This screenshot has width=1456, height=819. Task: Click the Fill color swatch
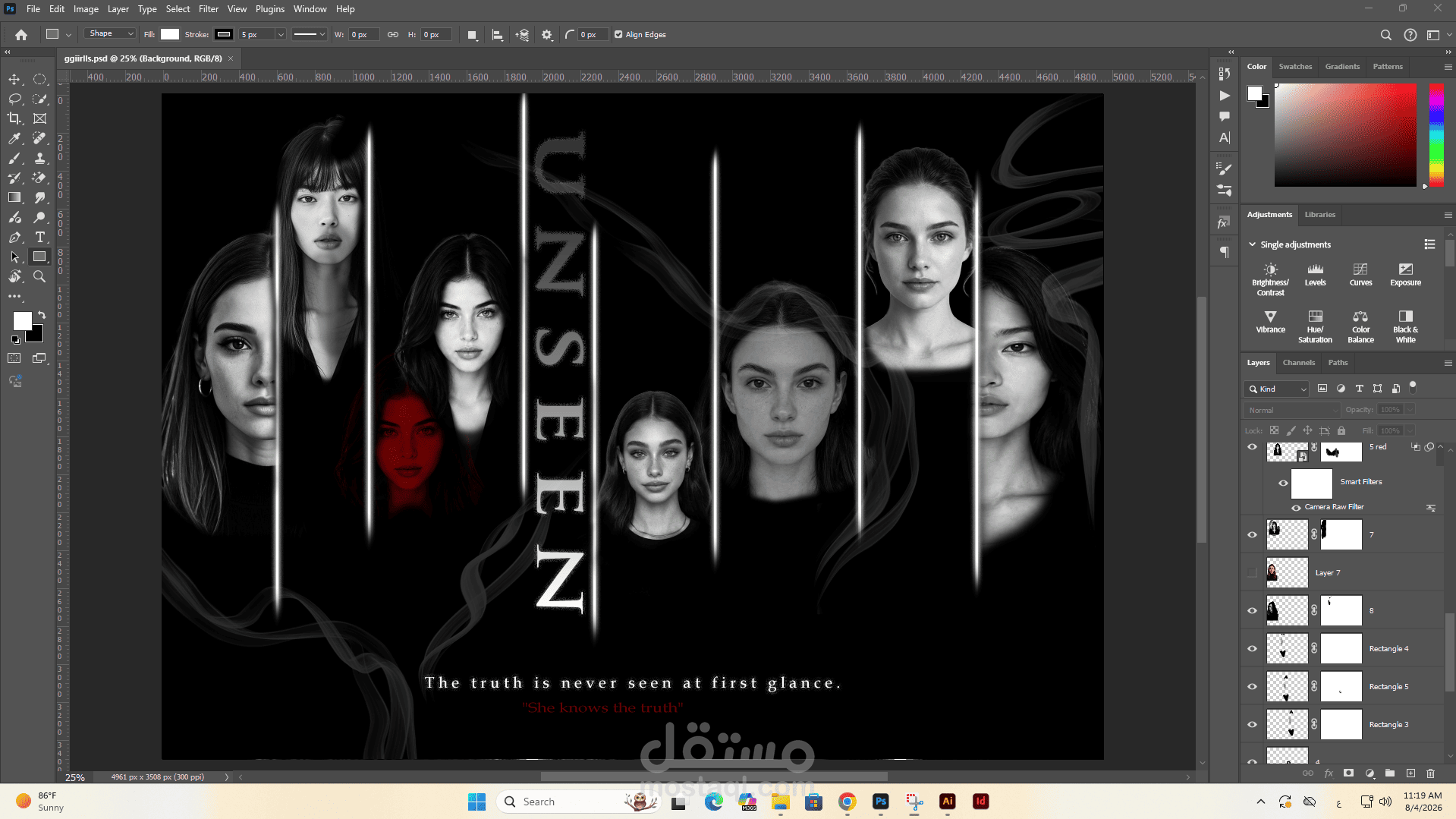[x=170, y=34]
